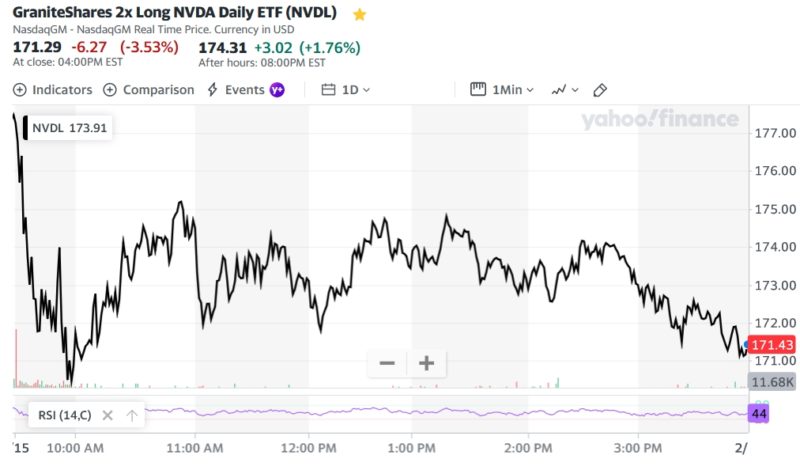Image resolution: width=800 pixels, height=470 pixels.
Task: Zoom in with the plus button
Action: point(426,363)
